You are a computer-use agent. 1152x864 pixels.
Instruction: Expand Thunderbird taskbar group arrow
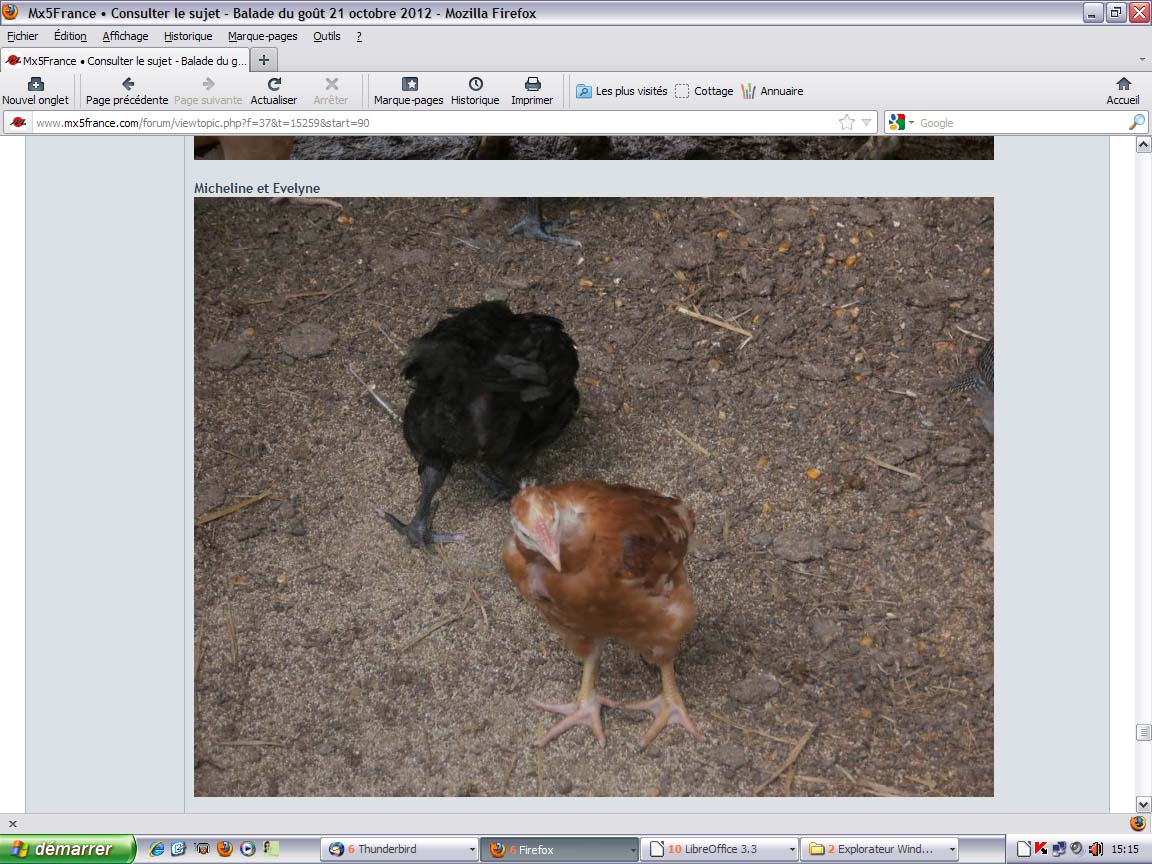click(472, 850)
